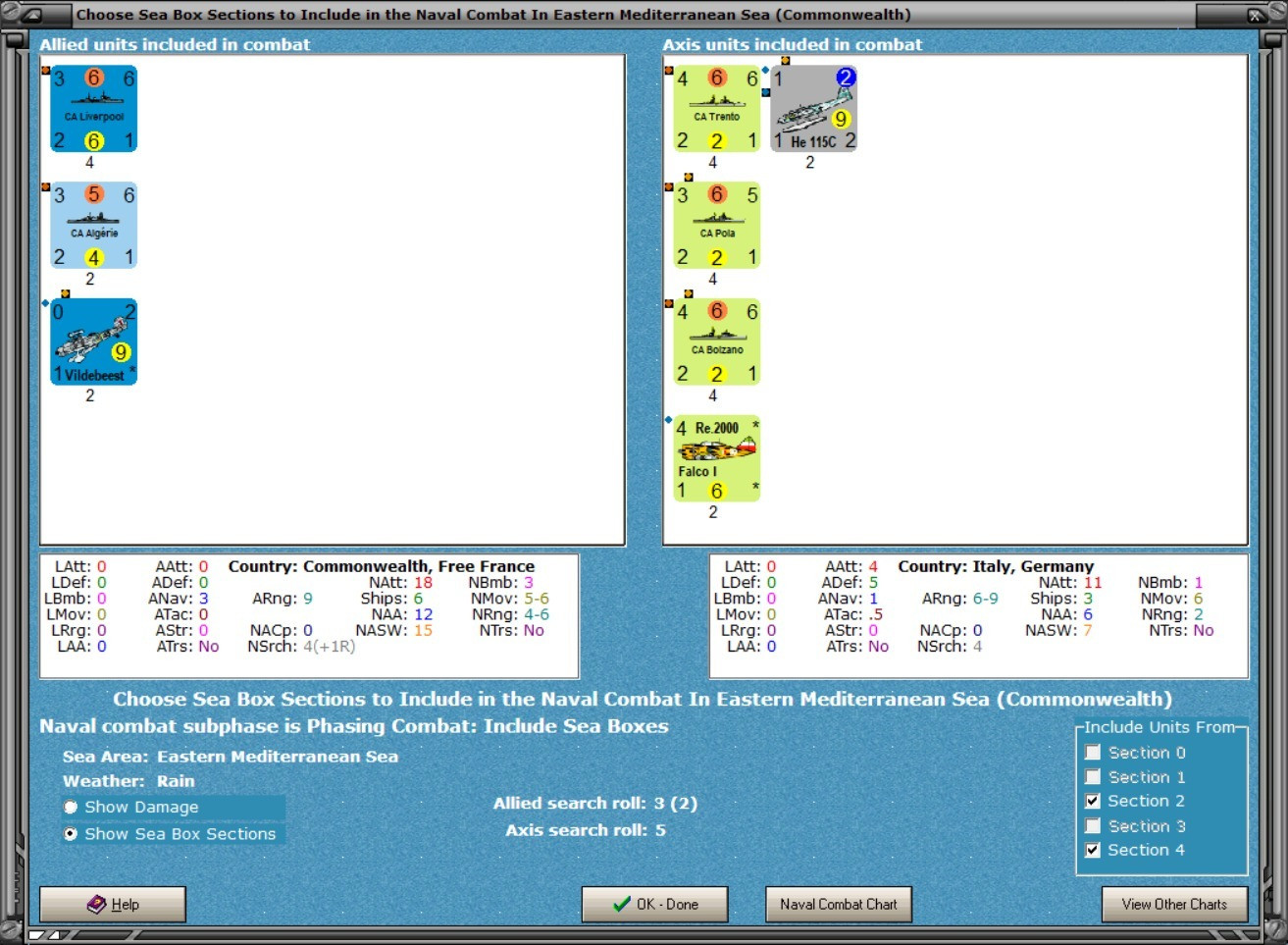Select the CA Trento cruiser unit
Screen dimensions: 1288x945
[717, 109]
